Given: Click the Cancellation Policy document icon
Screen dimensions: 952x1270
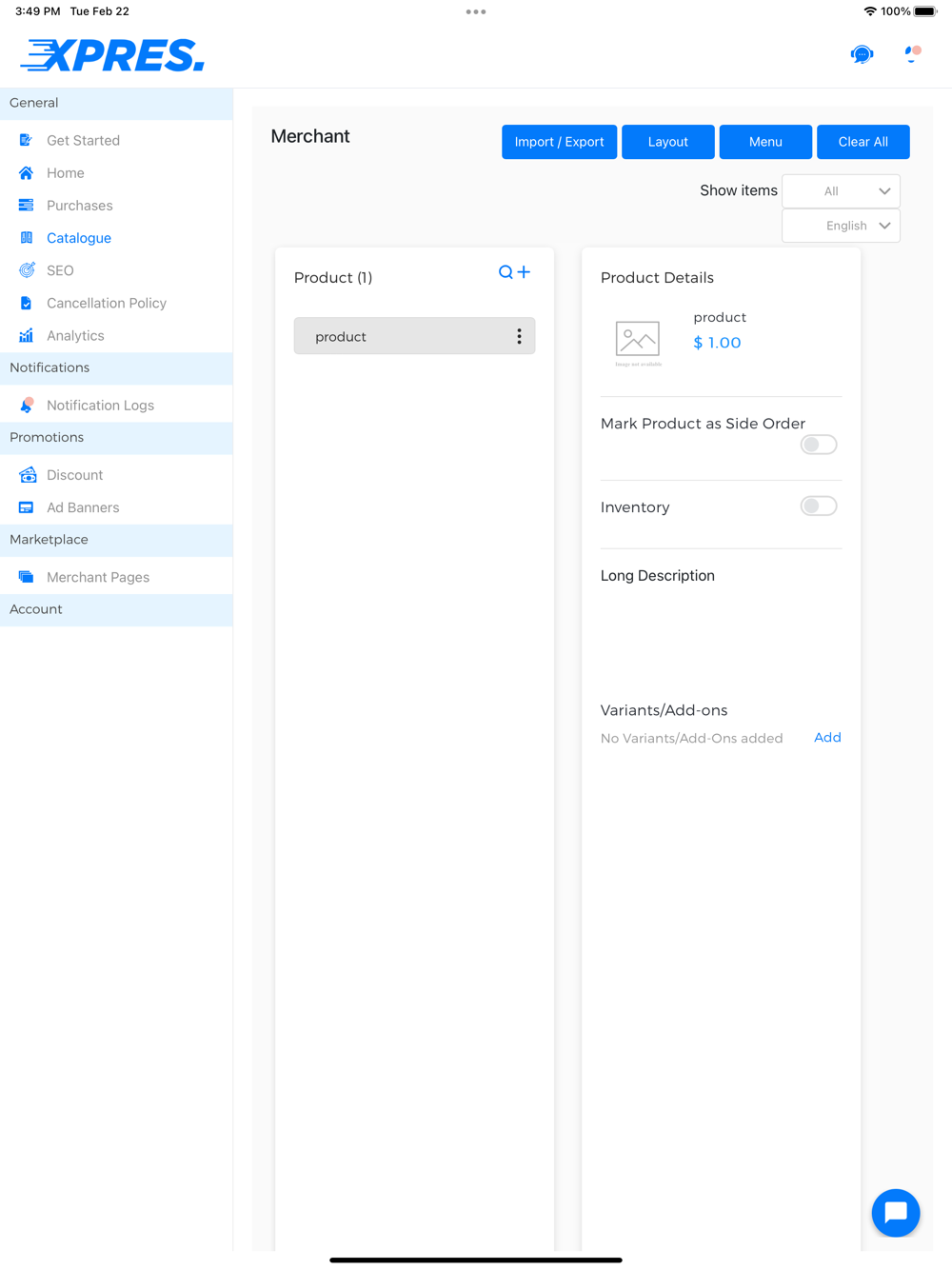Looking at the screenshot, I should (26, 303).
